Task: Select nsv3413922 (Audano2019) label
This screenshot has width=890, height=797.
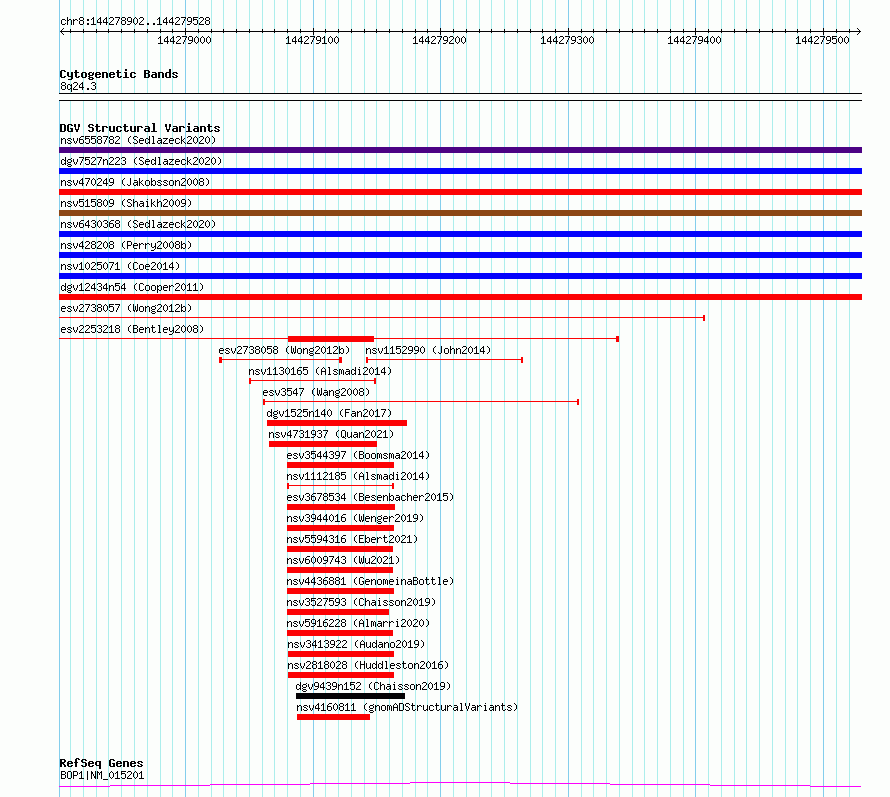Action: [356, 644]
